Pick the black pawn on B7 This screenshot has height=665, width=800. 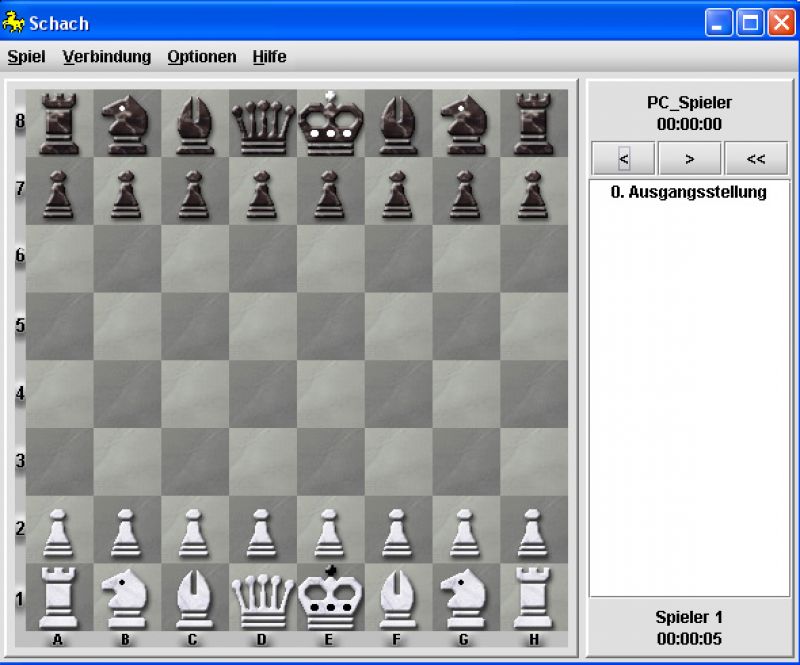[x=126, y=194]
